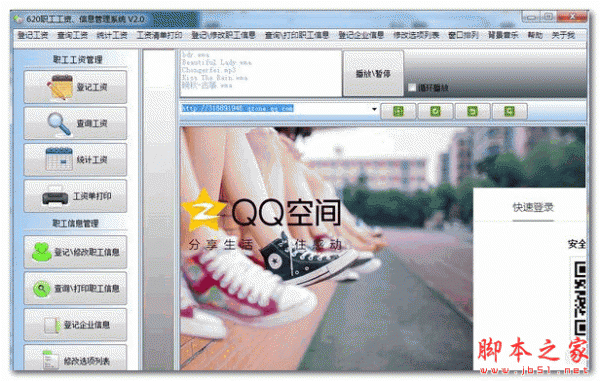The image size is (600, 381).
Task: Click the 职工信息管理 section heading
Action: tap(75, 223)
